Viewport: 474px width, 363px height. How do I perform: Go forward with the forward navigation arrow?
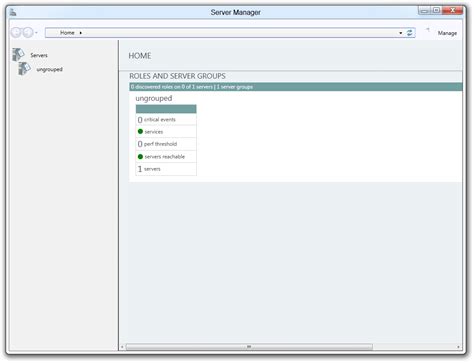tap(28, 33)
